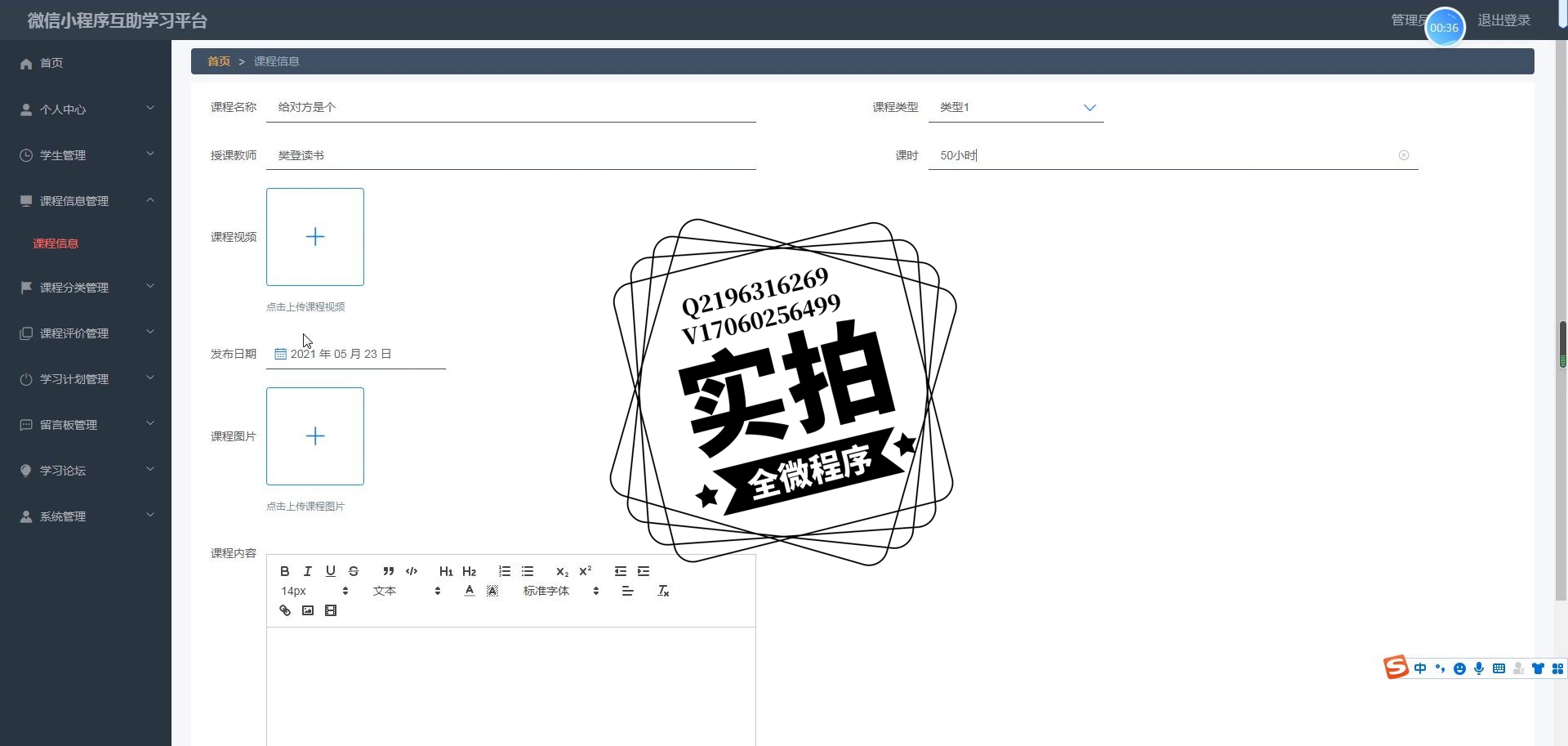Insert an image into the editor
The height and width of the screenshot is (746, 1568).
(308, 610)
